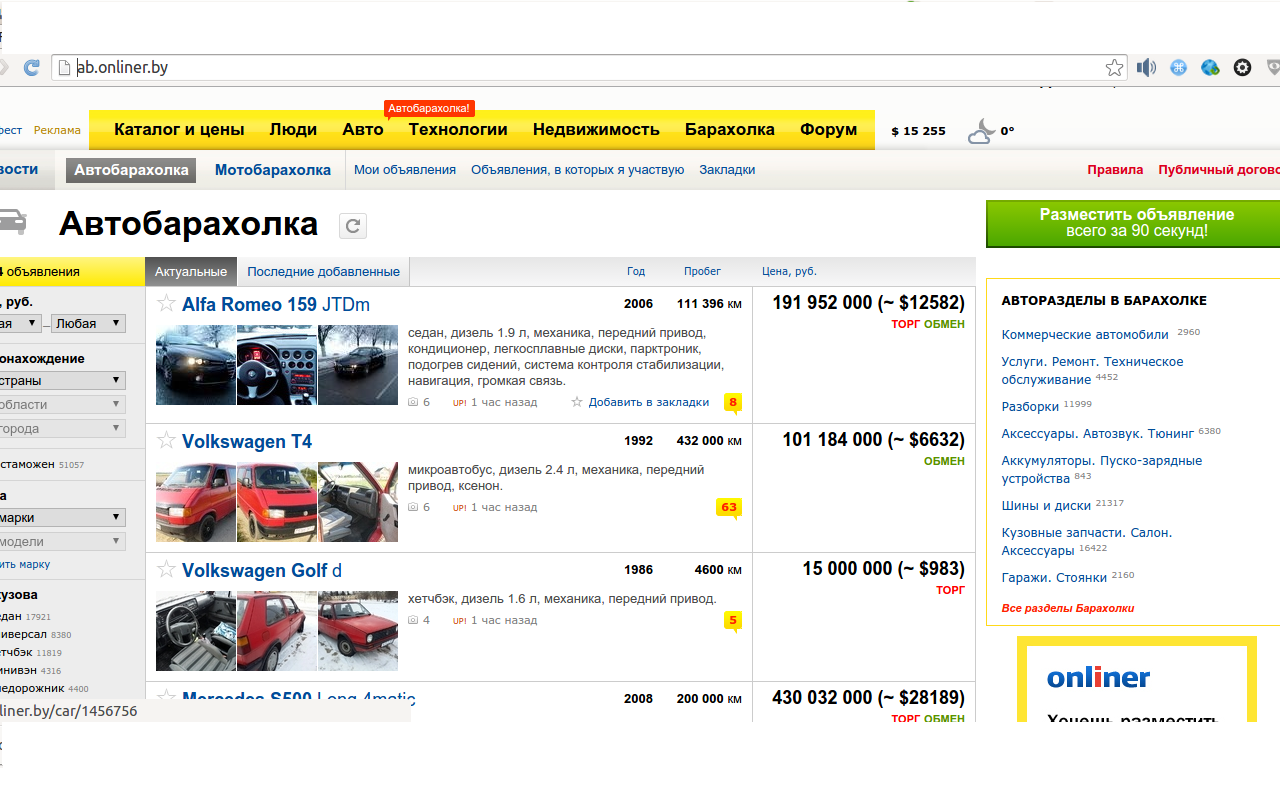This screenshot has height=800, width=1280.
Task: Switch to the Мотобарахолка tab
Action: [x=273, y=170]
